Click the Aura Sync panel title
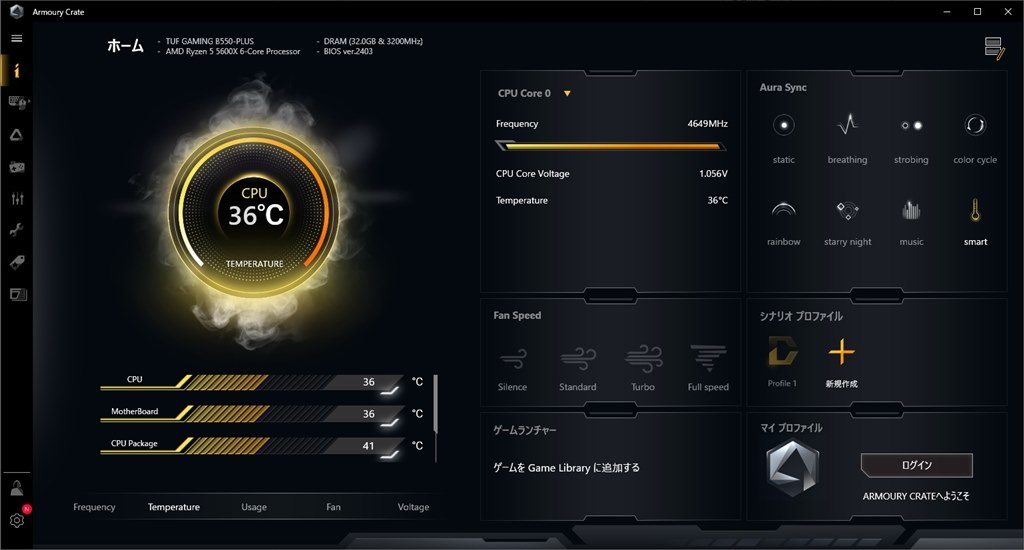The image size is (1024, 550). [783, 88]
